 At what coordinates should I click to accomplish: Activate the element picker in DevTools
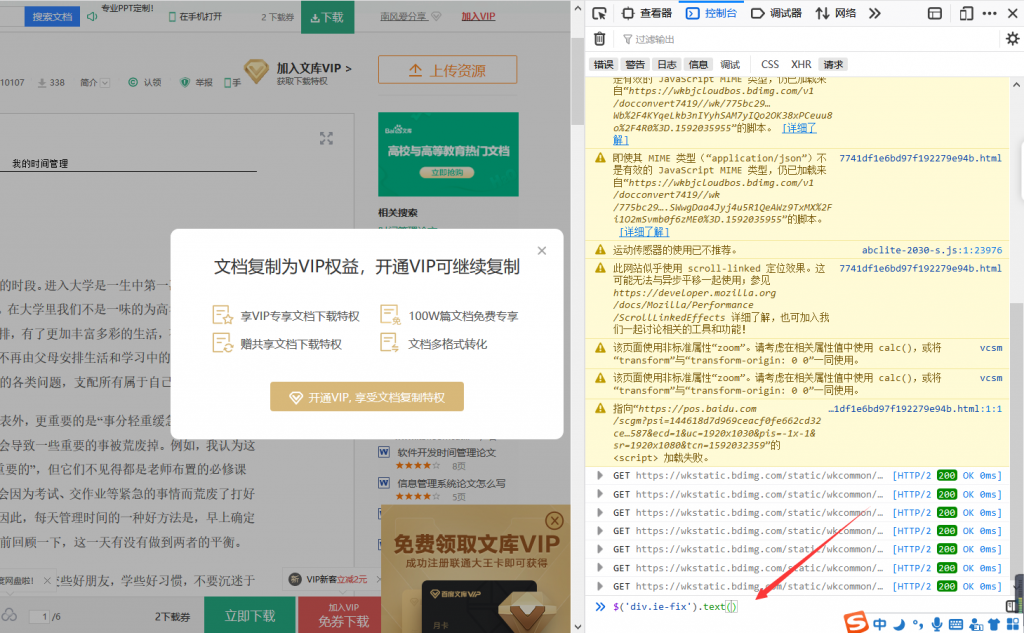point(598,13)
